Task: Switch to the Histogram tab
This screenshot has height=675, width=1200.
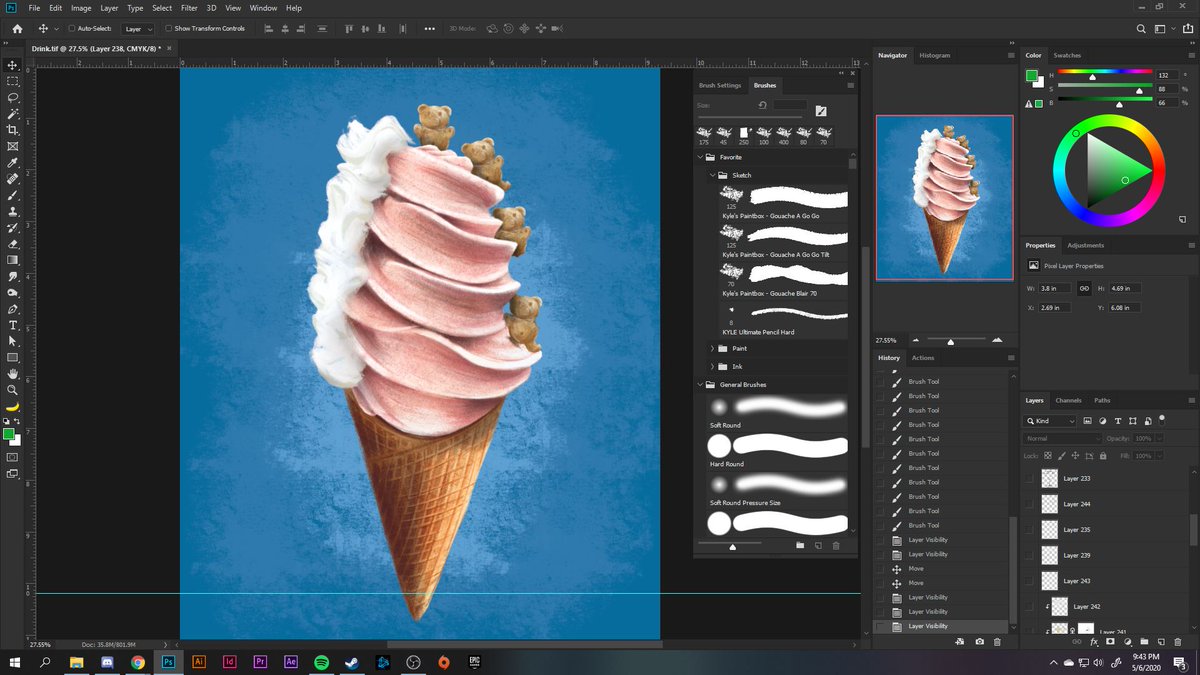Action: click(935, 55)
